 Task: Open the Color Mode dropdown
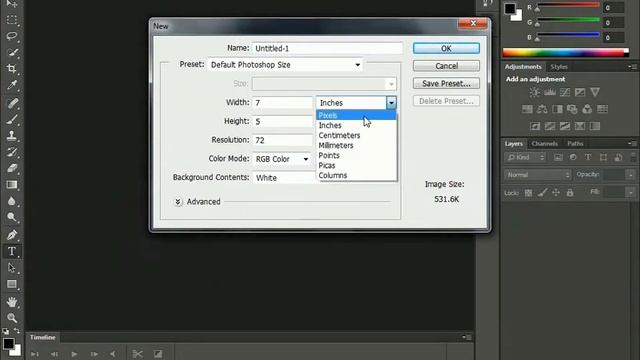[282, 159]
